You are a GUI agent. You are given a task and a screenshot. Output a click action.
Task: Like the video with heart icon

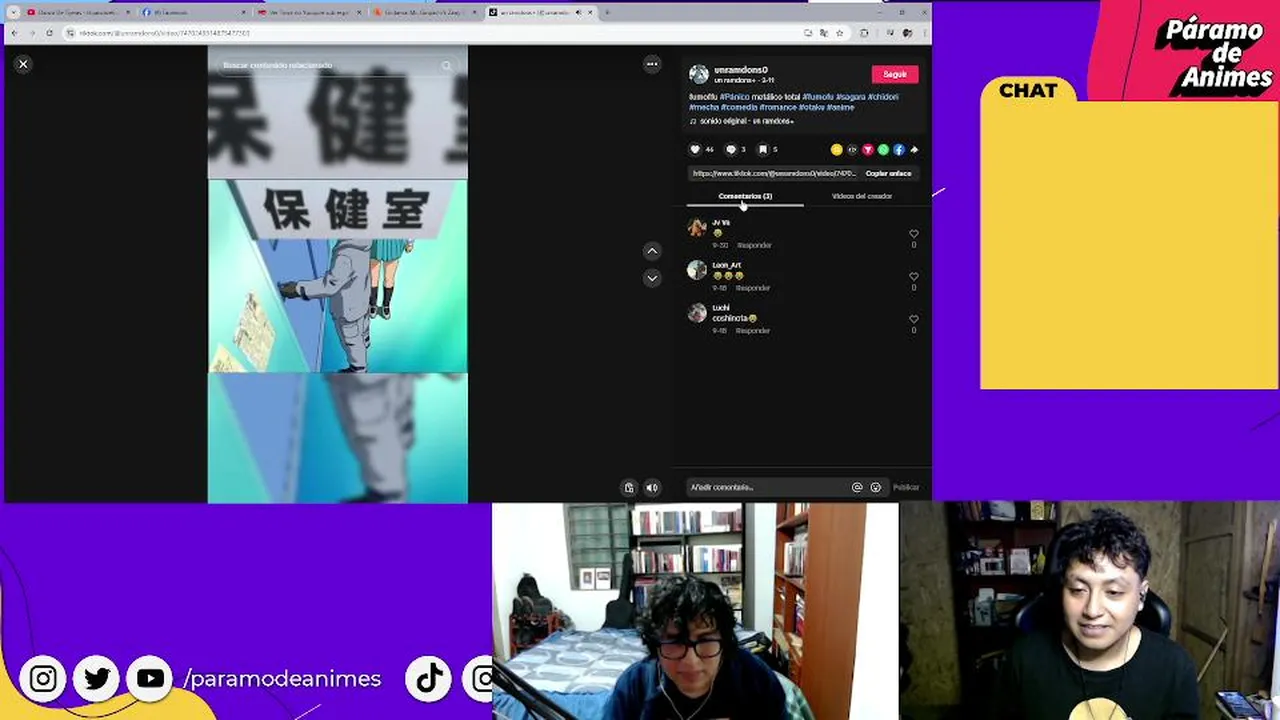[695, 150]
